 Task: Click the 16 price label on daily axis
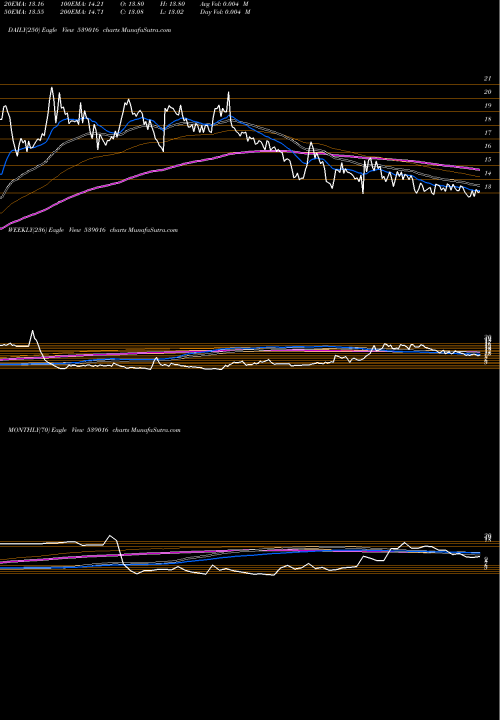pyautogui.click(x=487, y=146)
